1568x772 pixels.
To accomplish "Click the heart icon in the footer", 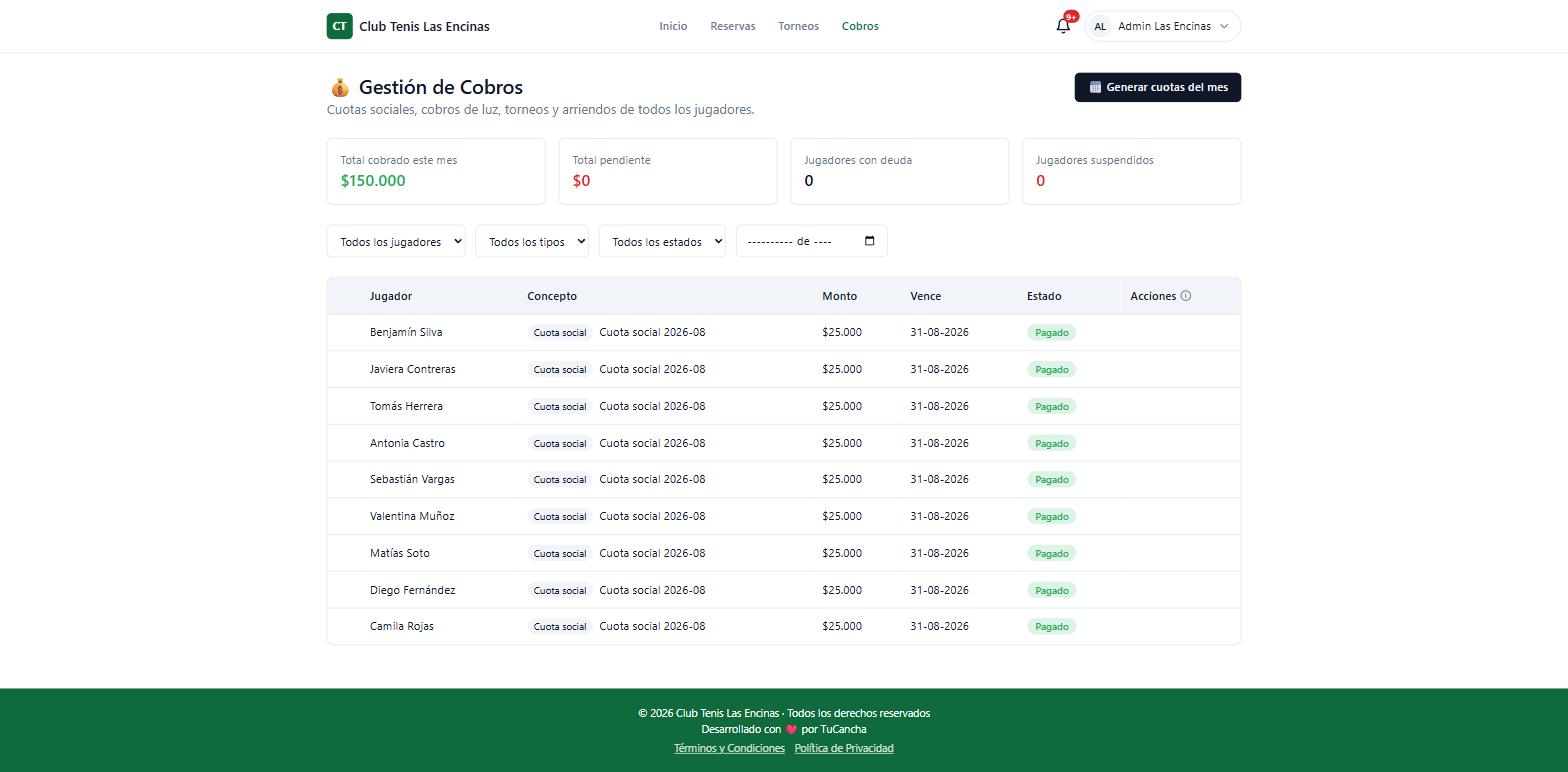I will pos(791,730).
